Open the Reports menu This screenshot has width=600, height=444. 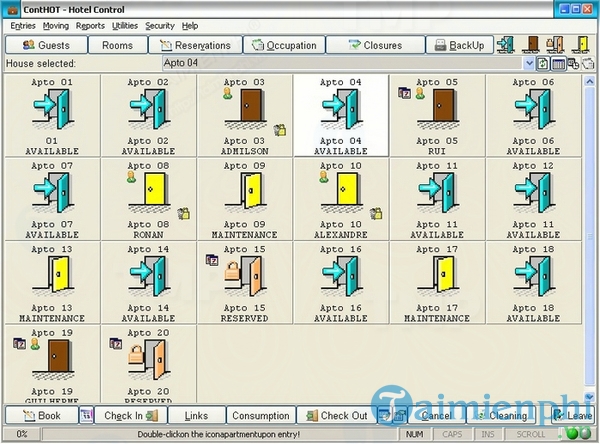tap(90, 26)
